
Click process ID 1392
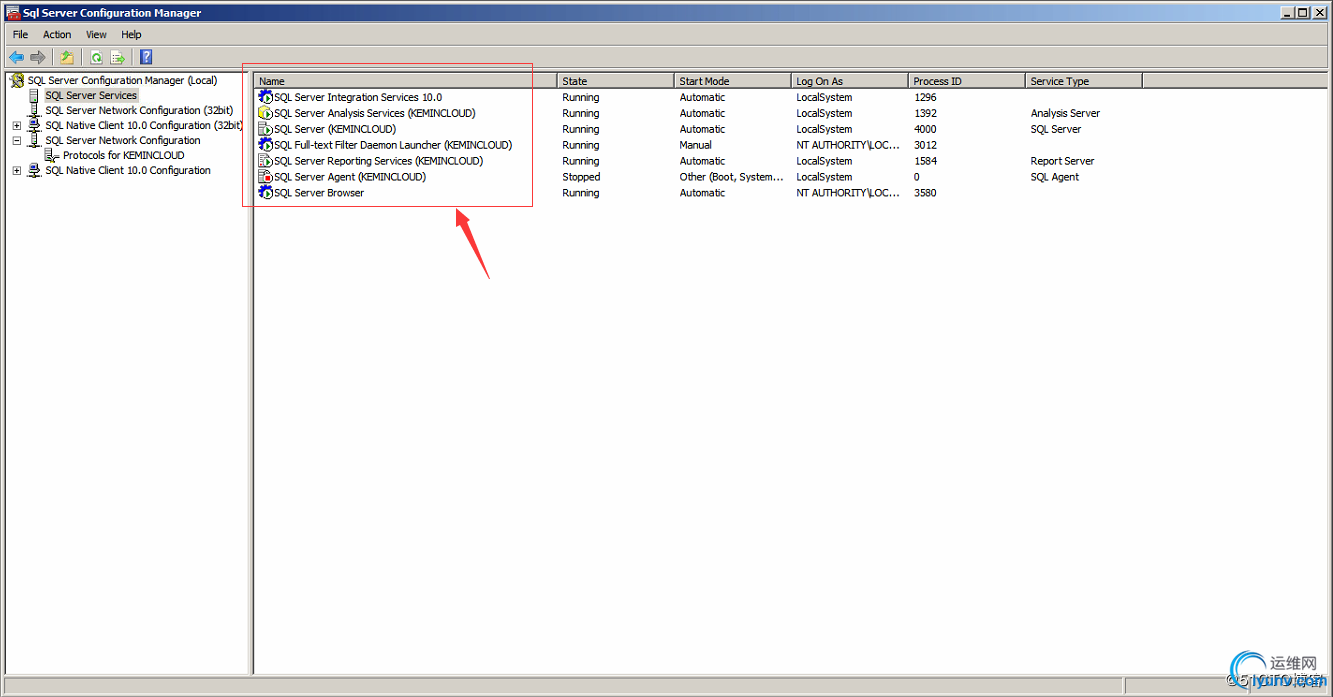[x=925, y=113]
